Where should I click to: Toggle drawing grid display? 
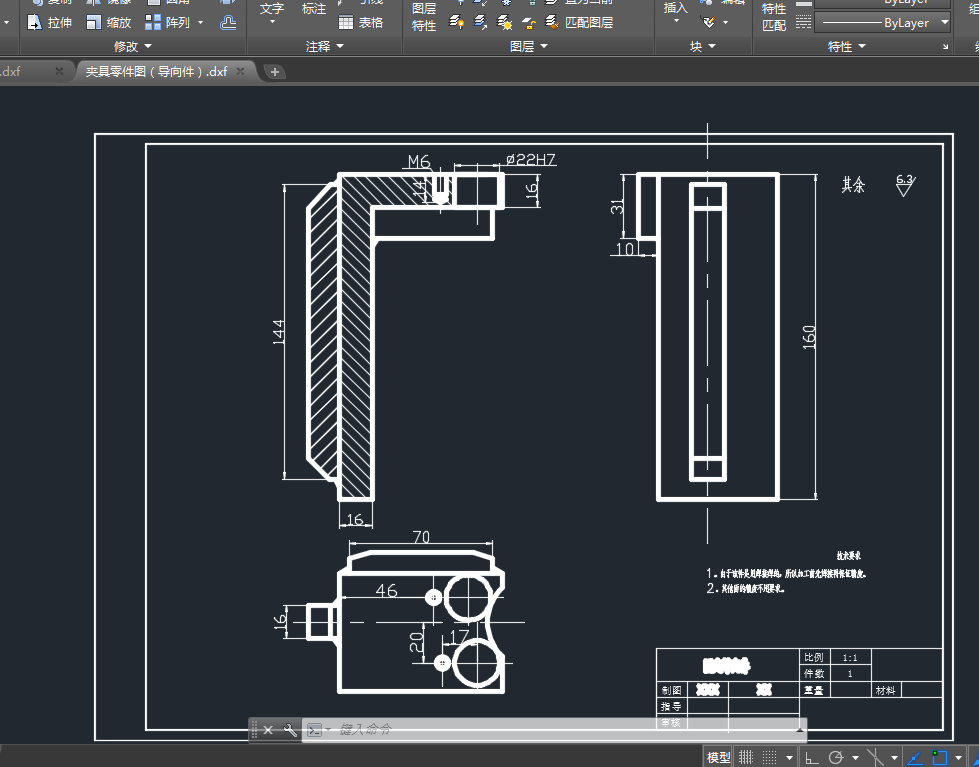click(x=745, y=758)
